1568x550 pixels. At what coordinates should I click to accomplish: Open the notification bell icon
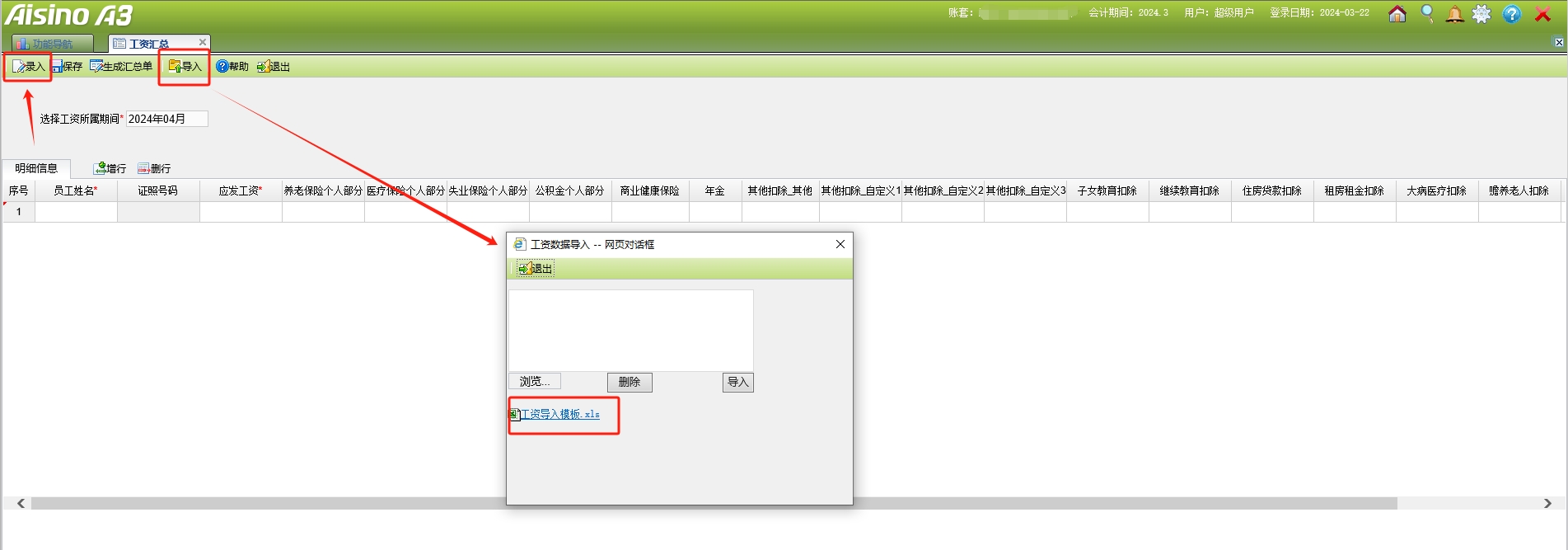pyautogui.click(x=1455, y=14)
